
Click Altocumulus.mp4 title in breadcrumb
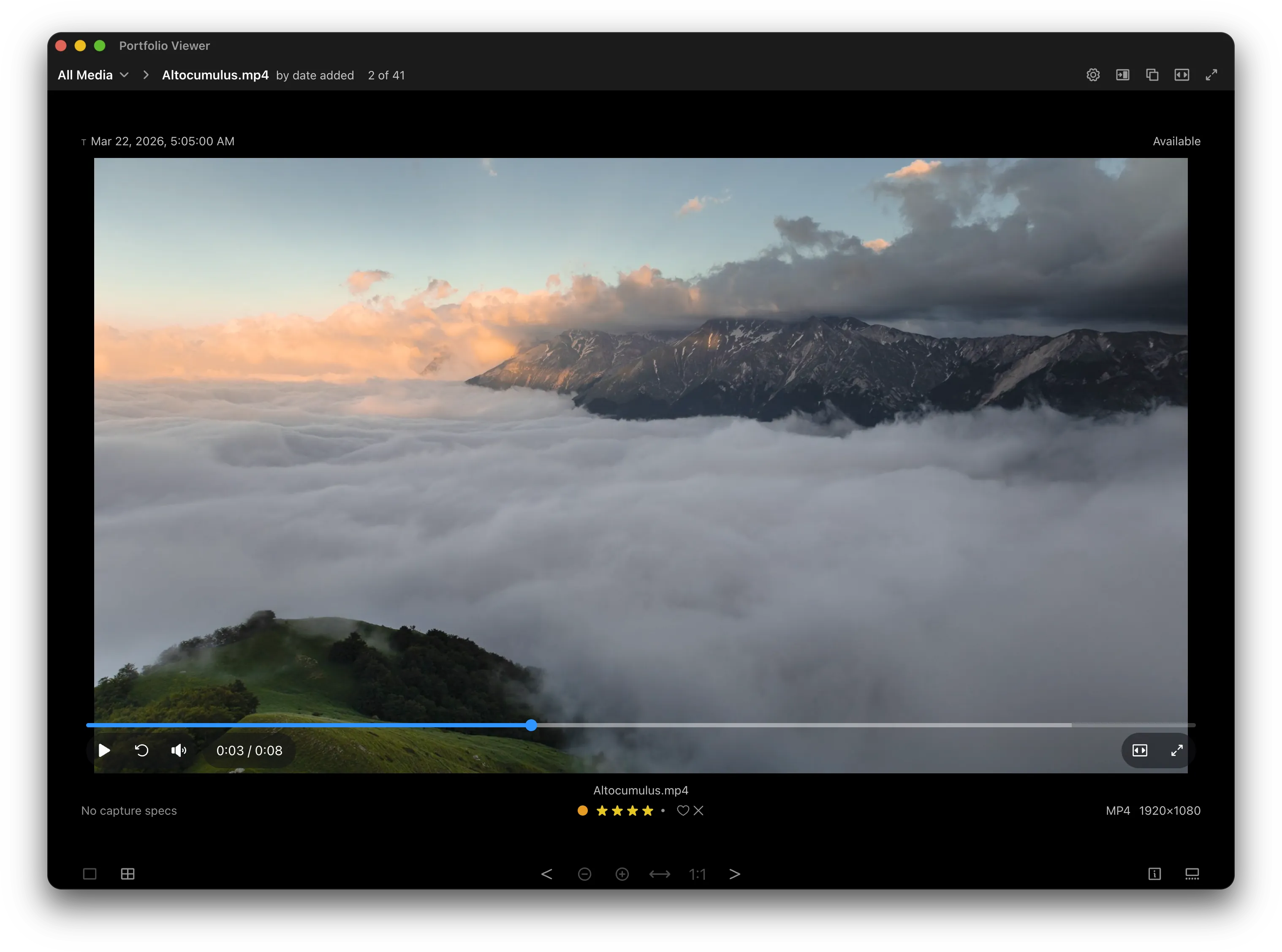(x=215, y=75)
